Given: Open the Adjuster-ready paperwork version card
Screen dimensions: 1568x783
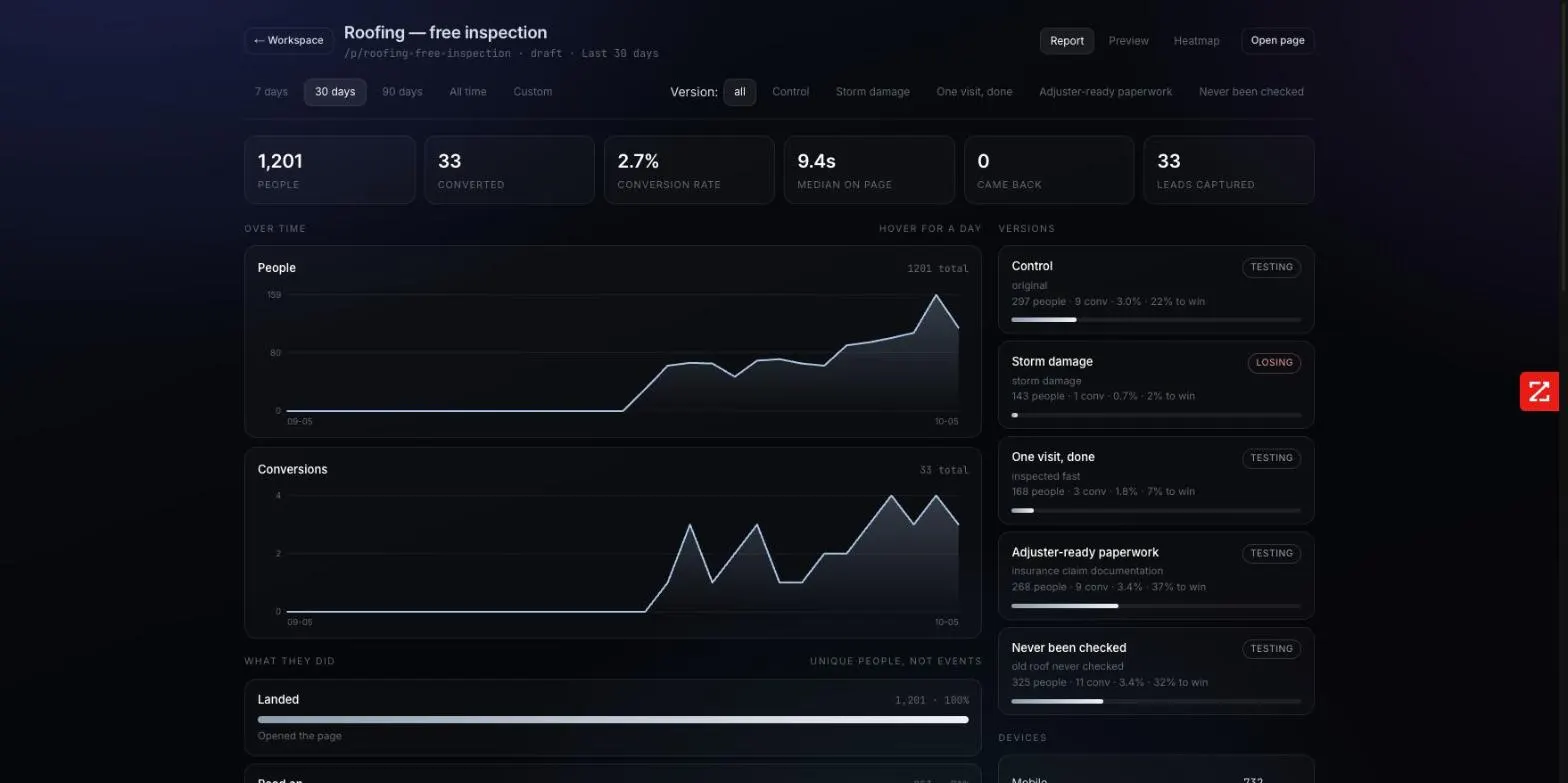Looking at the screenshot, I should [x=1156, y=576].
